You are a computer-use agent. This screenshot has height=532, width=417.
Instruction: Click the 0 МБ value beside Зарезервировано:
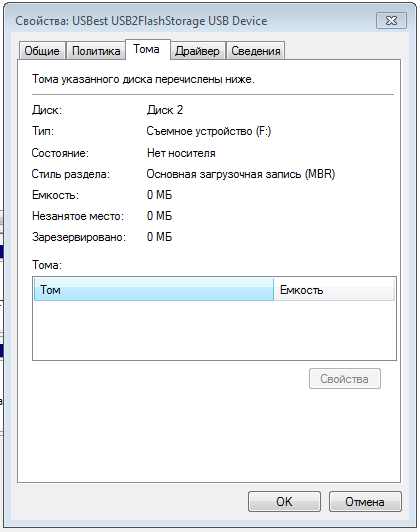tap(159, 237)
